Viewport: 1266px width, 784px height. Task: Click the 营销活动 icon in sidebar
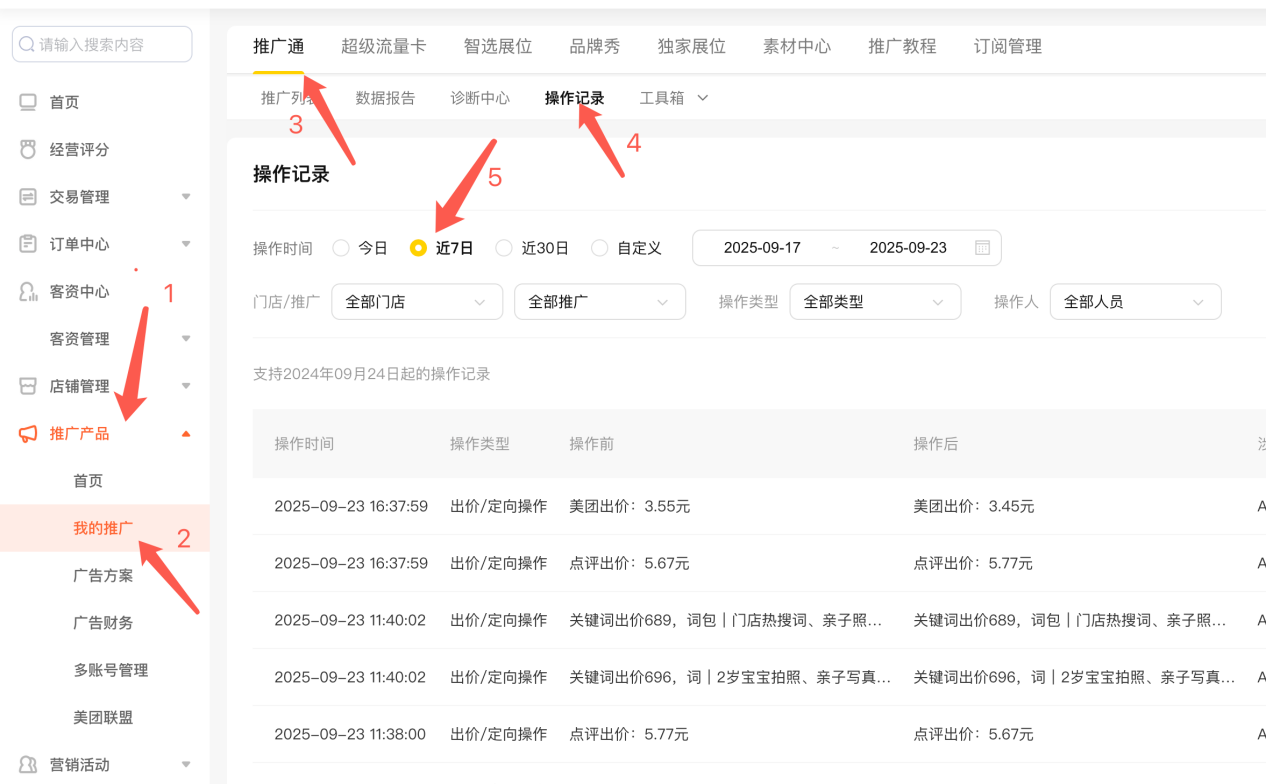tap(28, 764)
